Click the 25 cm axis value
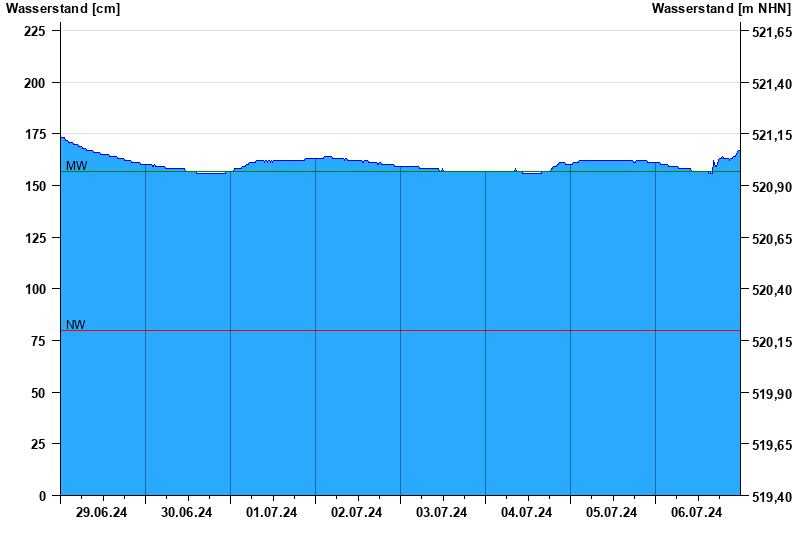The height and width of the screenshot is (550, 800). [38, 445]
